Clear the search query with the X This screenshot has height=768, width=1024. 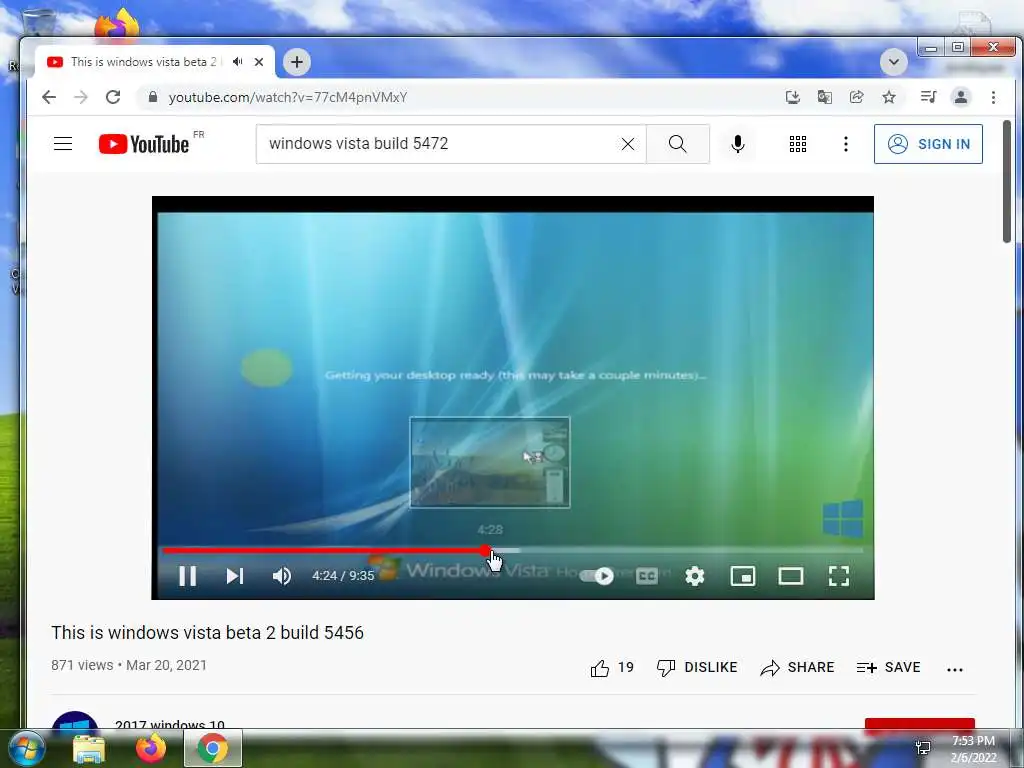point(628,144)
